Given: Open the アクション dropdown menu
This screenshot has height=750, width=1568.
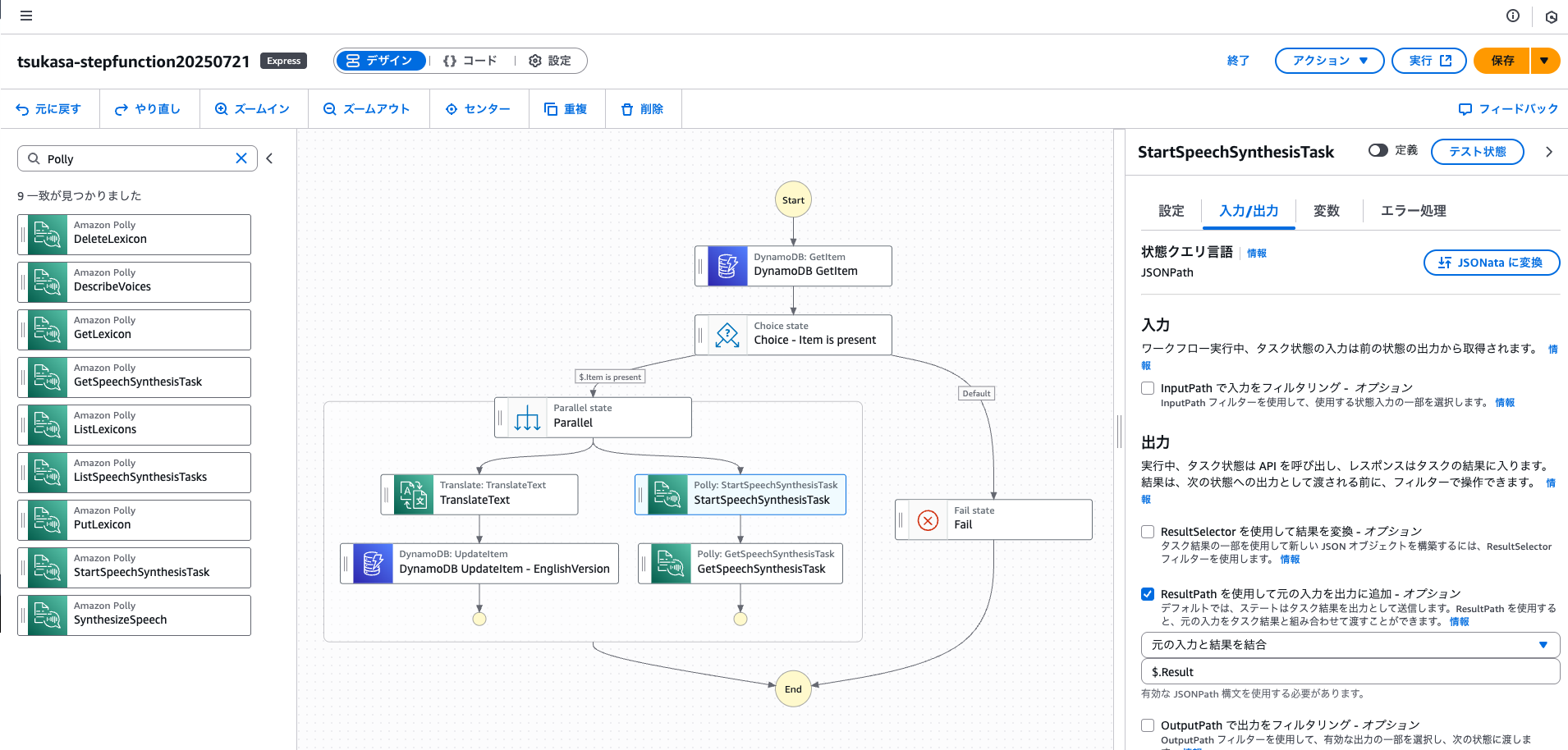Looking at the screenshot, I should pos(1329,61).
